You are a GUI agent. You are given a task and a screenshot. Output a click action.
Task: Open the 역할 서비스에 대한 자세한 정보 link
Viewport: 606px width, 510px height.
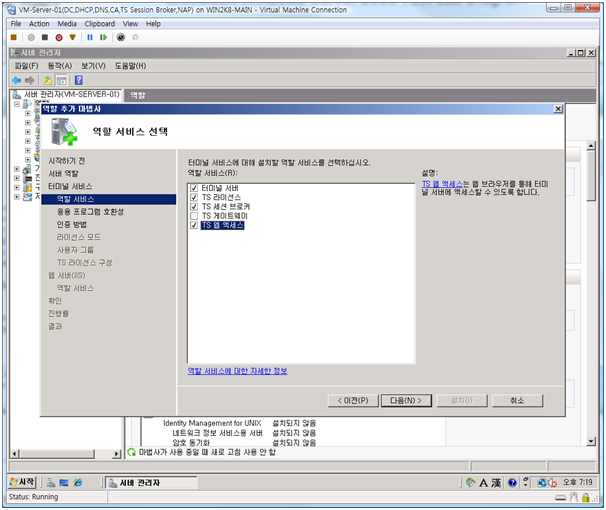[237, 371]
